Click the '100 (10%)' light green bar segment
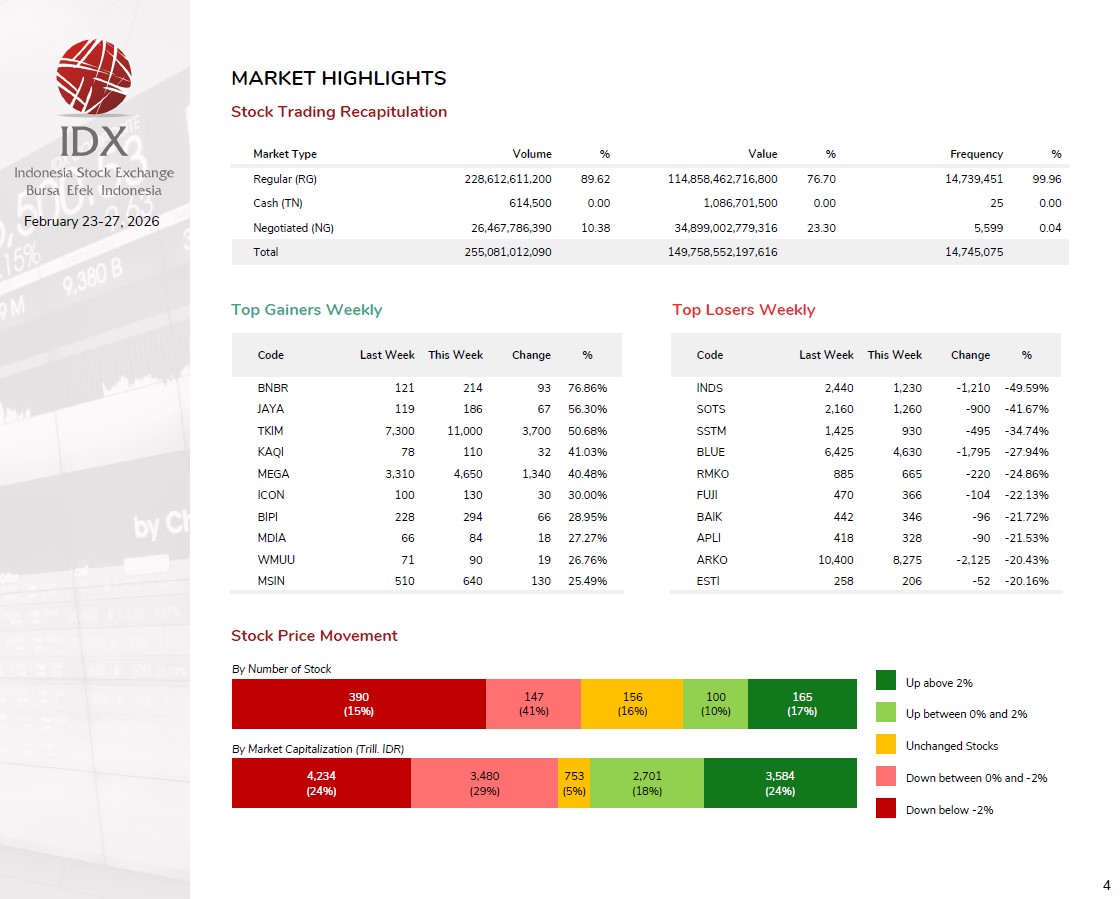1120x899 pixels. [716, 704]
